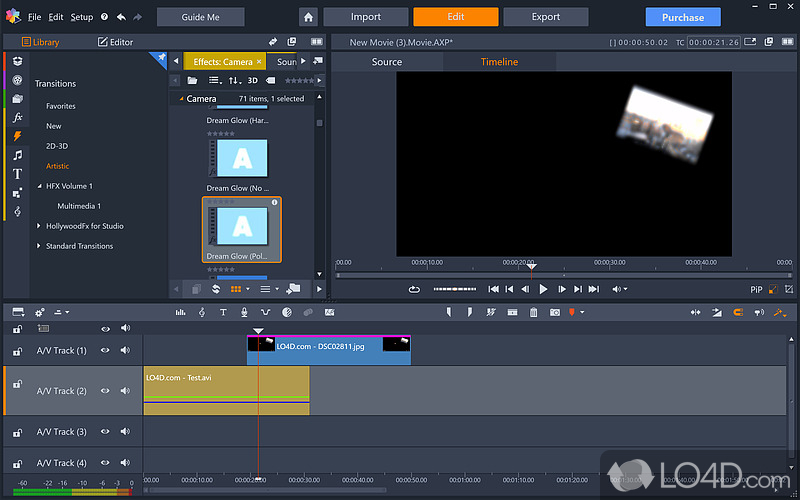Hide video on A/V Track (1)
800x500 pixels.
[x=105, y=351]
